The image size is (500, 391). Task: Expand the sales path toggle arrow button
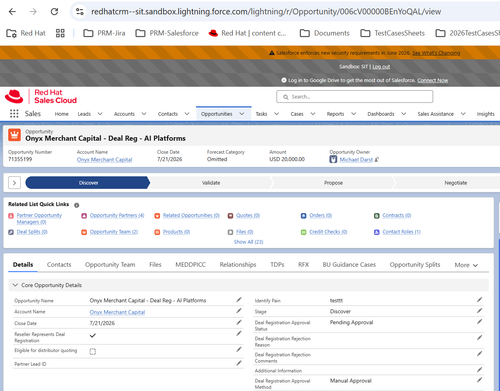14,183
